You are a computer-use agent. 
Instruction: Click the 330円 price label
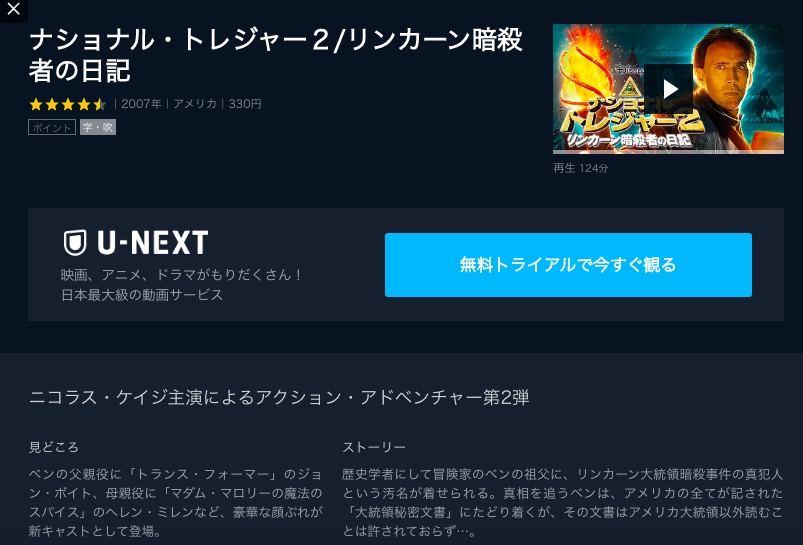[245, 104]
